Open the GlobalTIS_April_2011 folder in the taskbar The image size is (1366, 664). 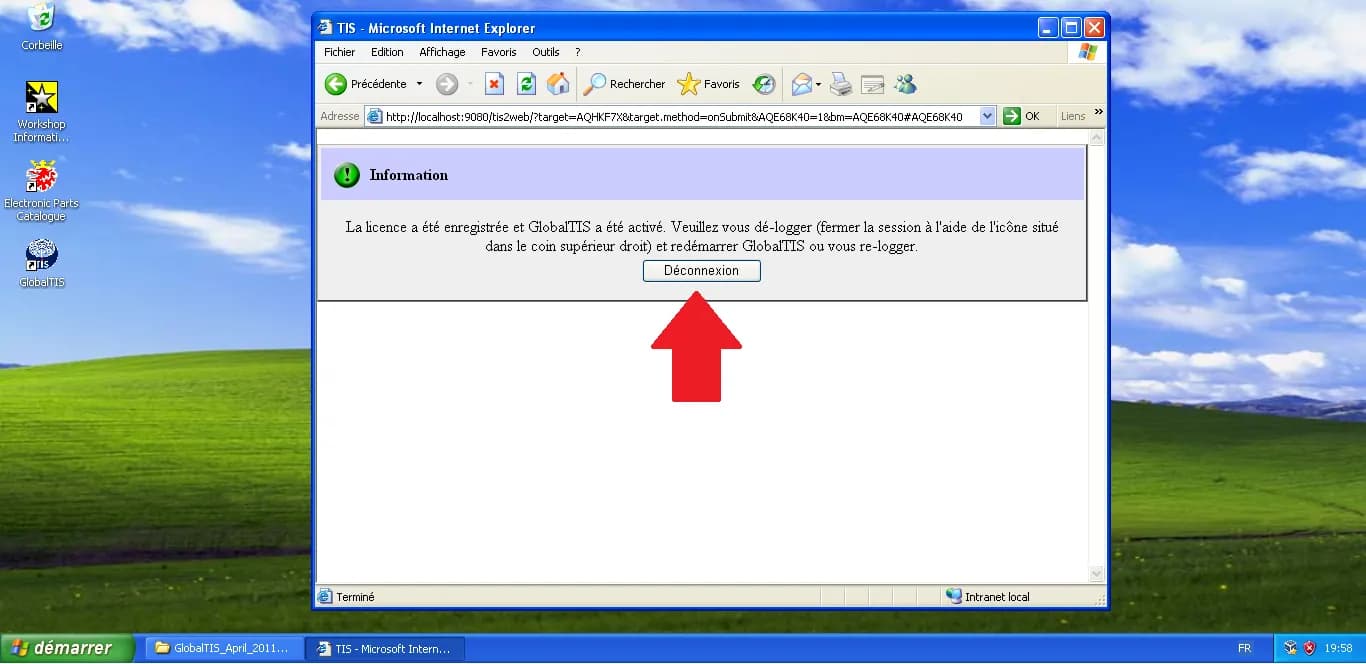point(223,648)
